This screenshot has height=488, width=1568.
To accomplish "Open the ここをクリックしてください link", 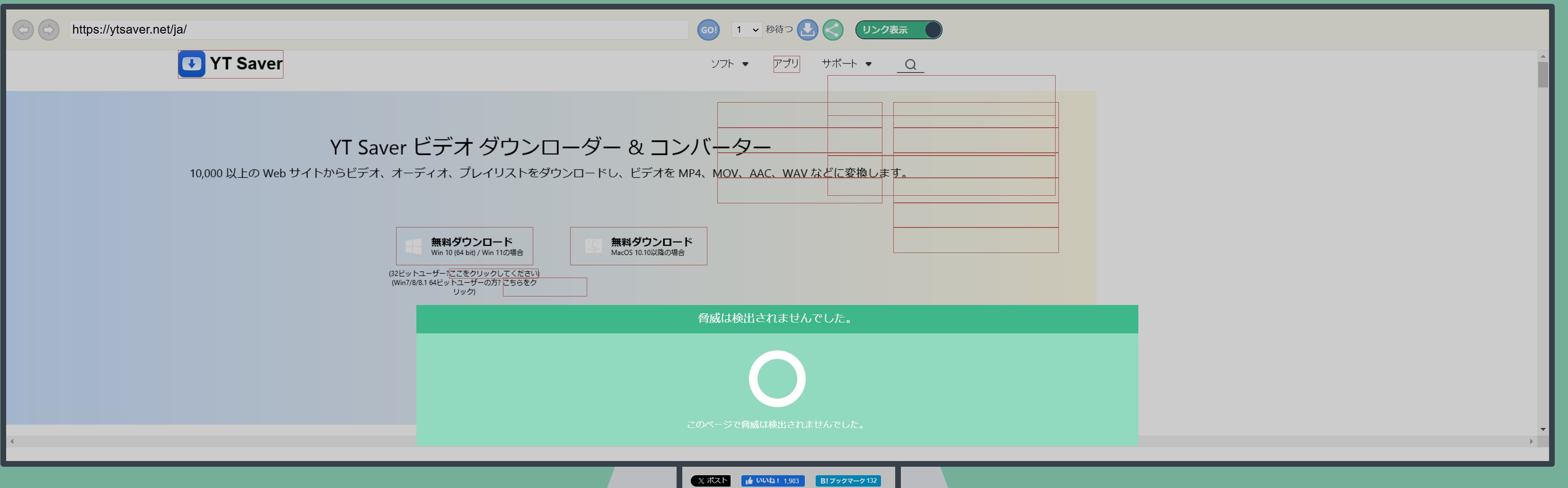I will point(494,273).
